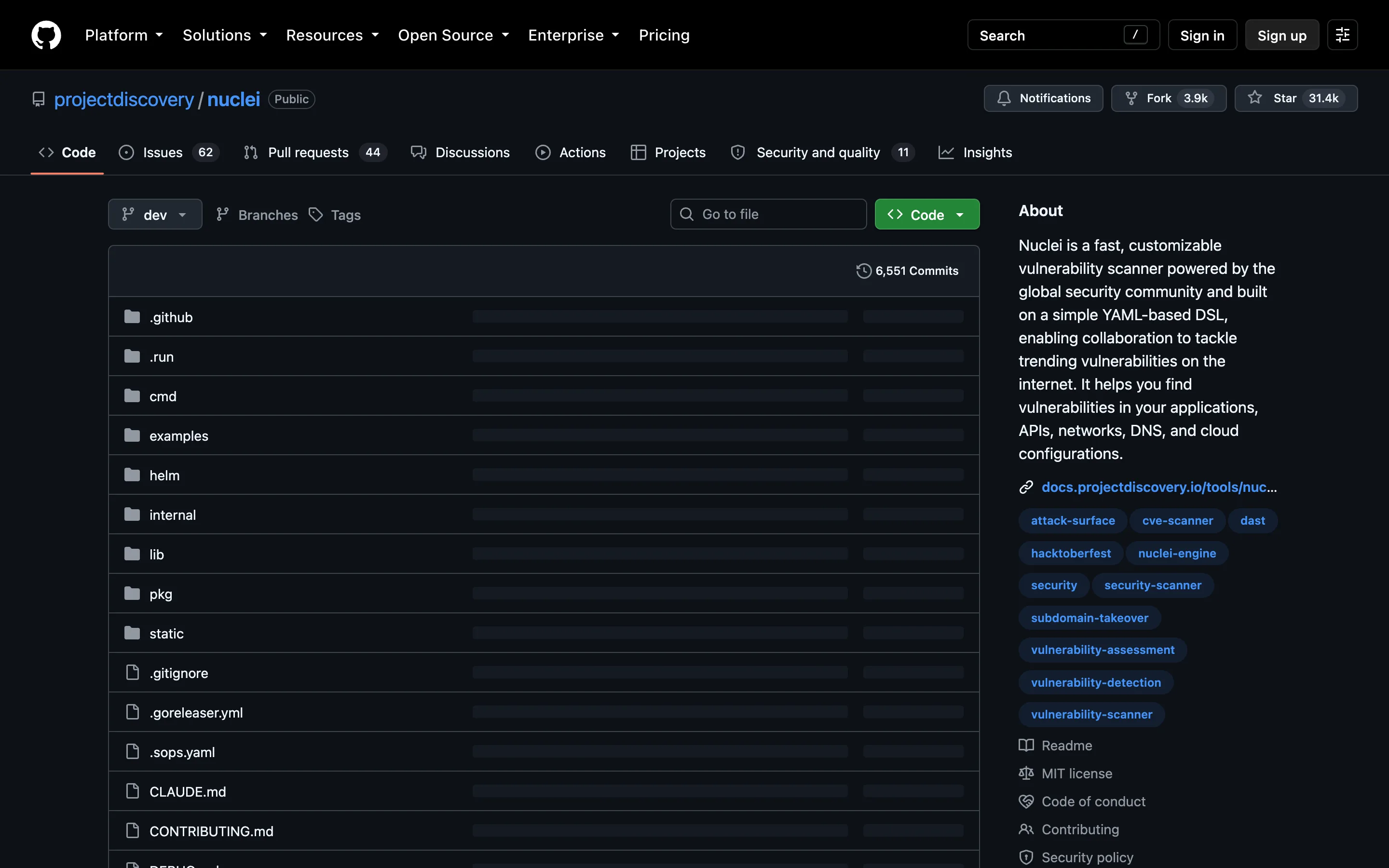The width and height of the screenshot is (1389, 868).
Task: Open the examples folder
Action: click(x=178, y=436)
